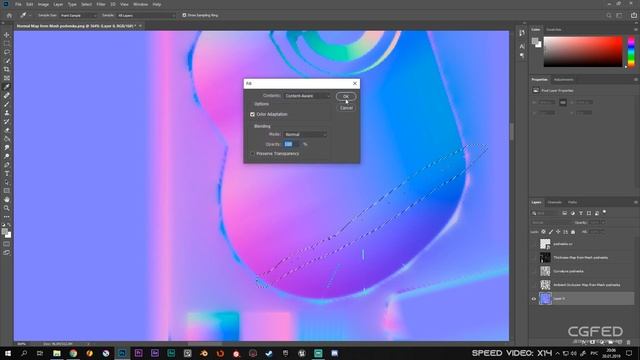Image resolution: width=640 pixels, height=360 pixels.
Task: Open the Sample All Layers dropdown
Action: (146, 16)
